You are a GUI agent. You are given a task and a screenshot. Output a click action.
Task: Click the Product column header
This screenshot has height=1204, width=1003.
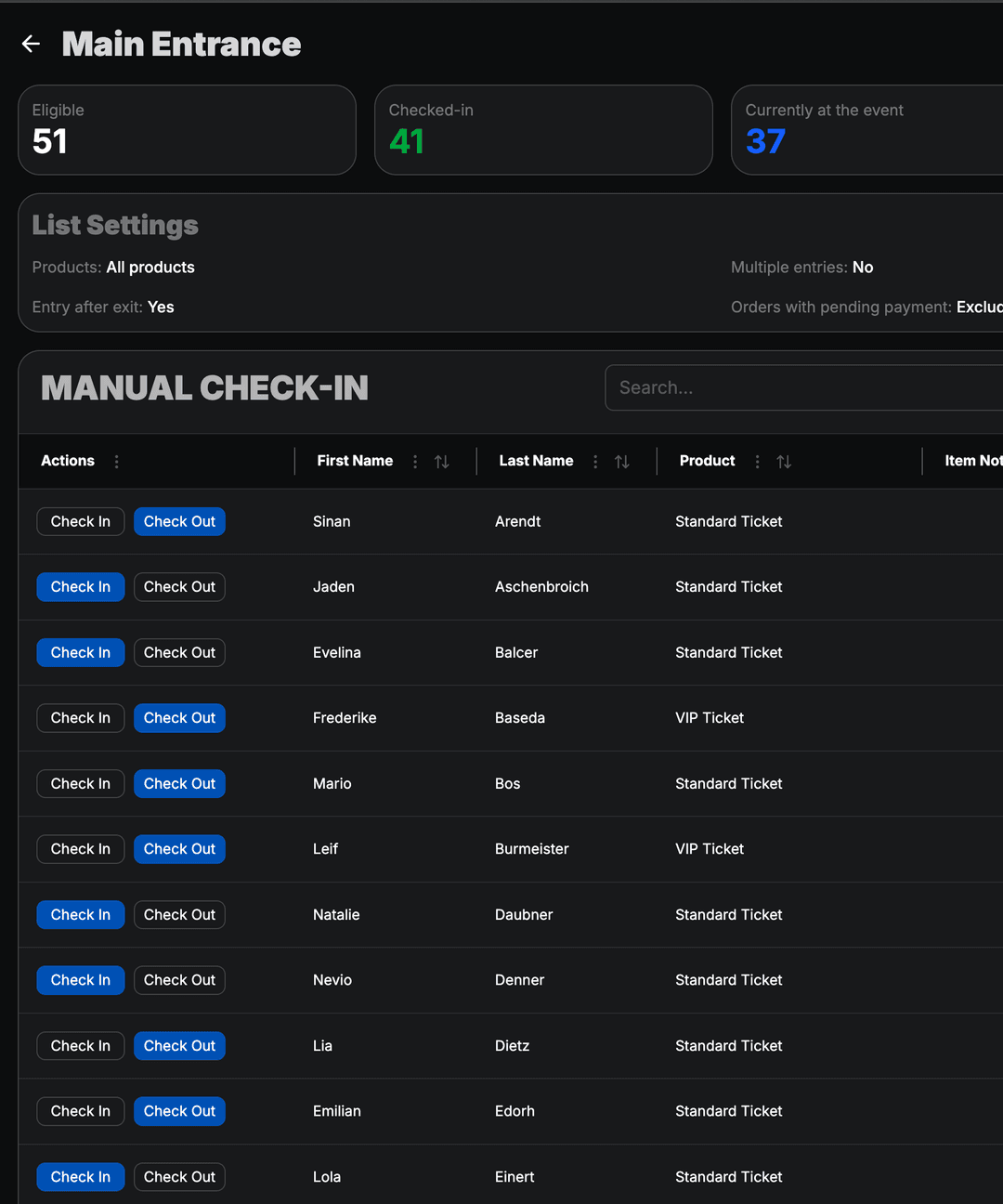click(707, 461)
